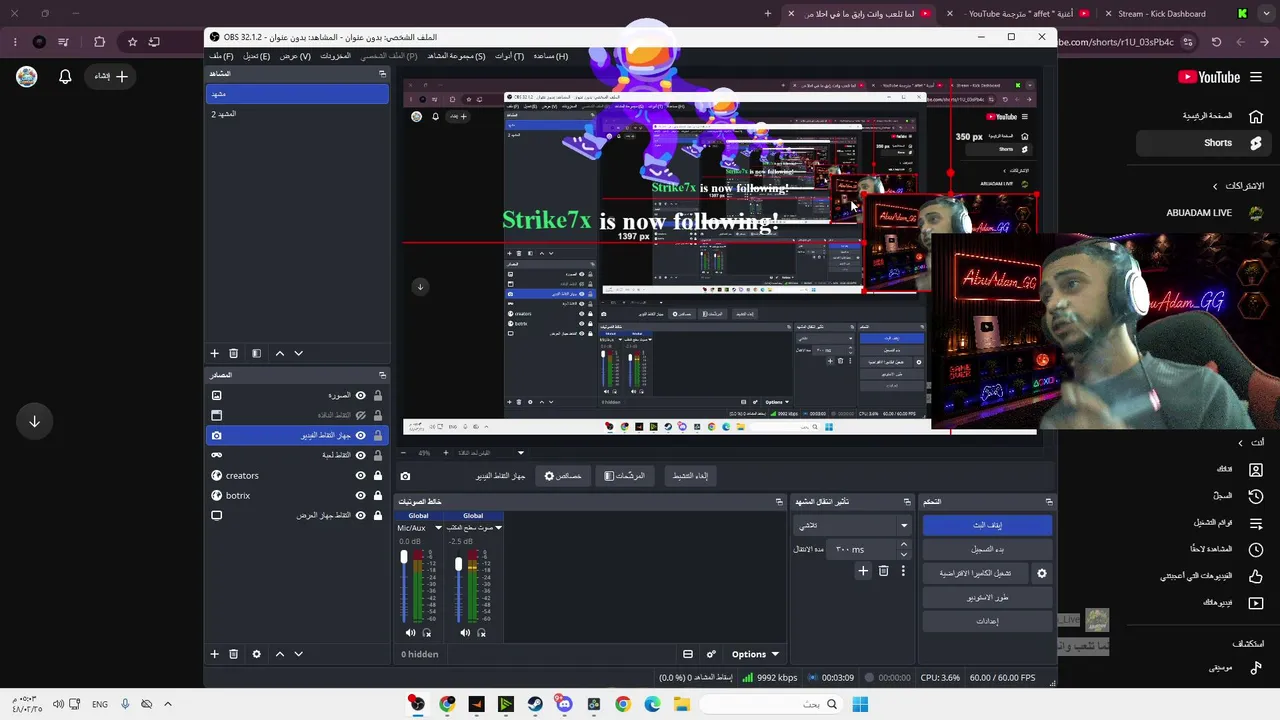
Task: Open YouTube notifications bell
Action: coord(65,76)
